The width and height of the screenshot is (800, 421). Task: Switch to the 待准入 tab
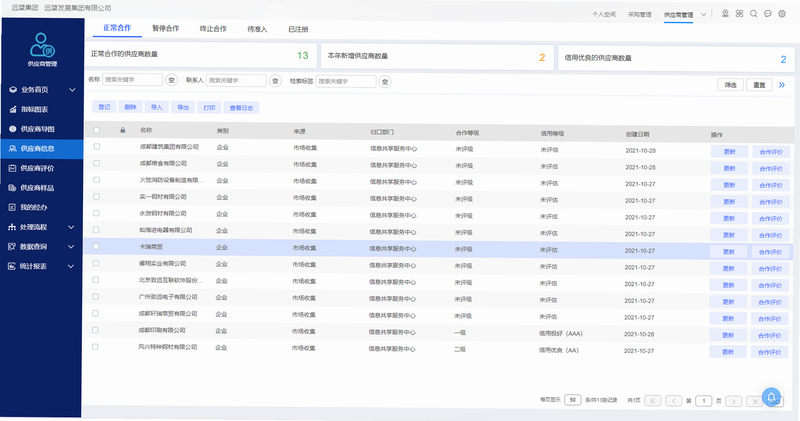click(x=257, y=29)
